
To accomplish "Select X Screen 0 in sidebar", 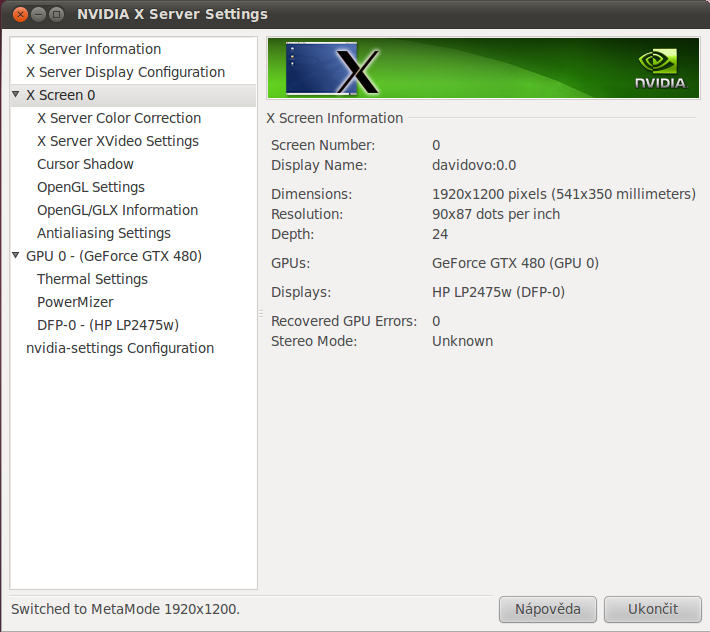I will [61, 95].
